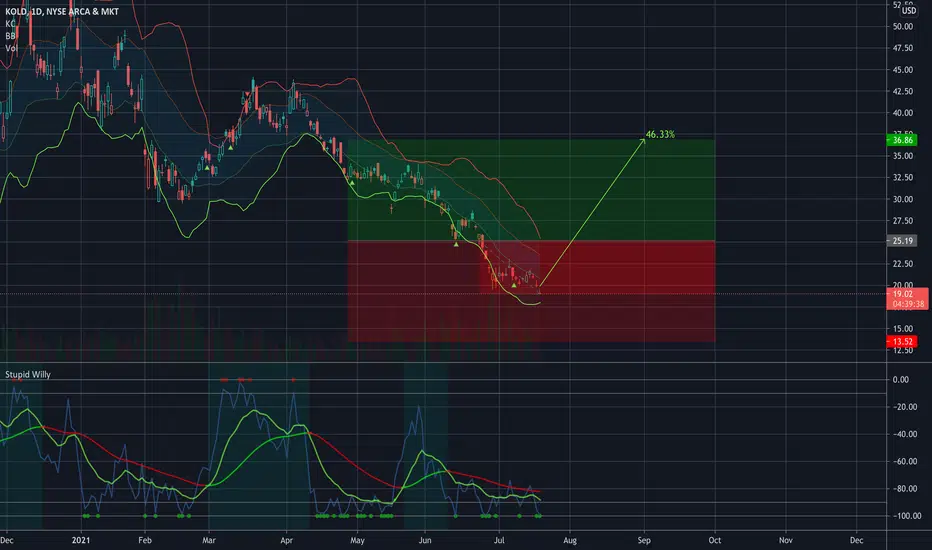The image size is (932, 550).
Task: Click the KOLD symbol title in the legend
Action: pyautogui.click(x=62, y=11)
